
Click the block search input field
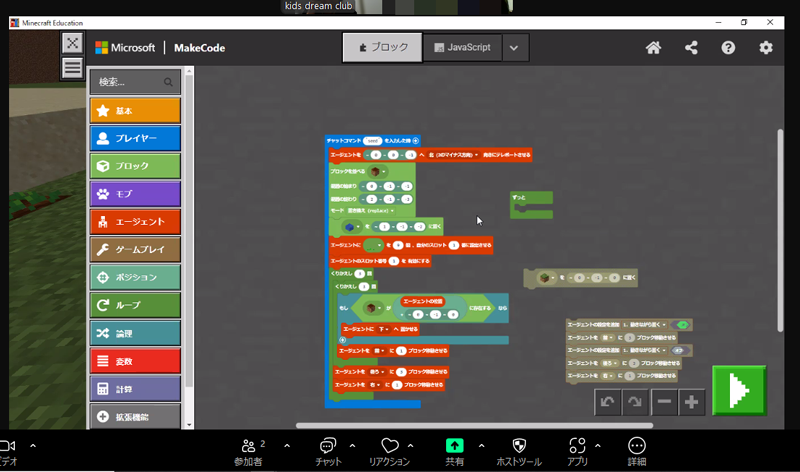click(135, 82)
